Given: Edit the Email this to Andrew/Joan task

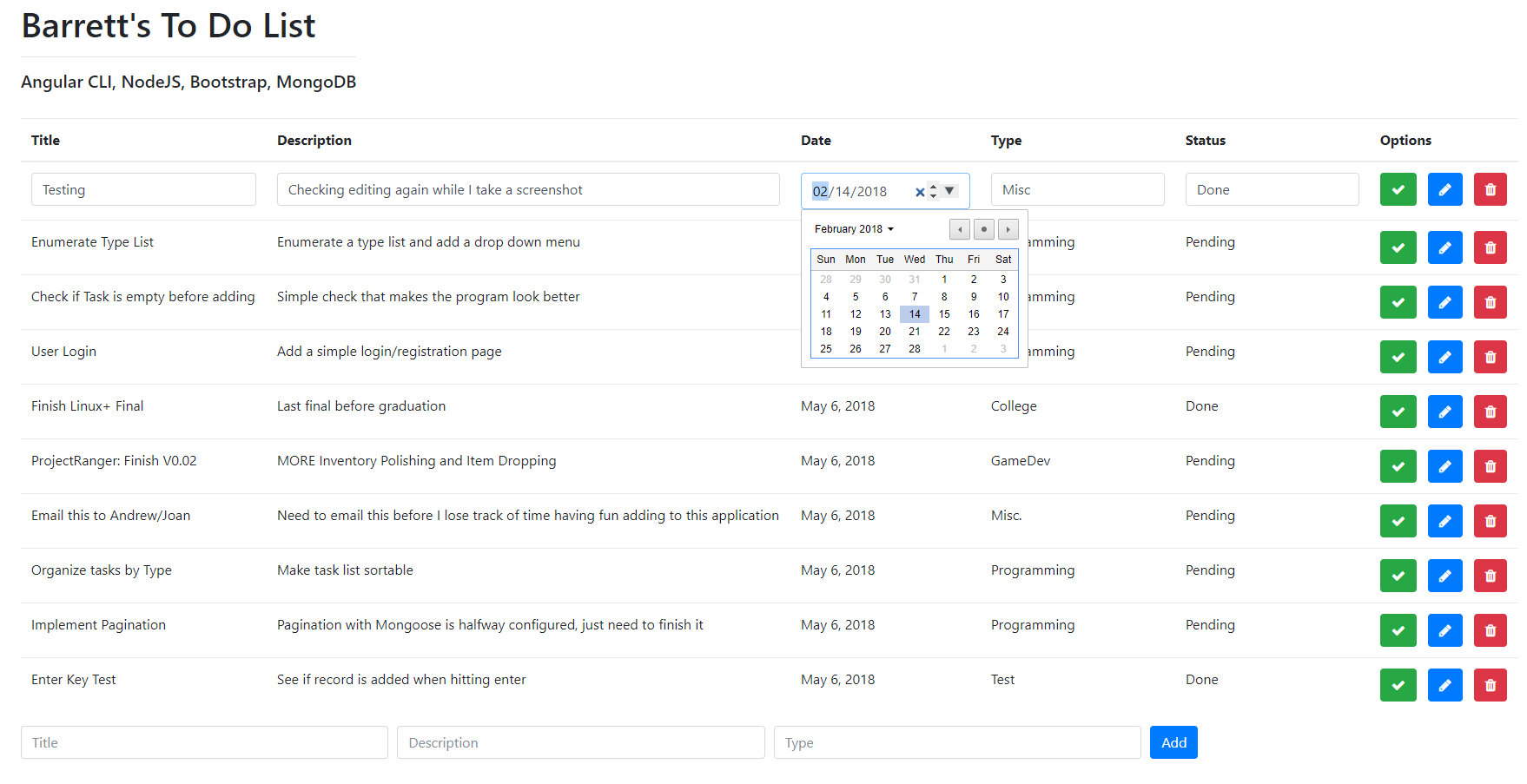Looking at the screenshot, I should tap(1444, 521).
